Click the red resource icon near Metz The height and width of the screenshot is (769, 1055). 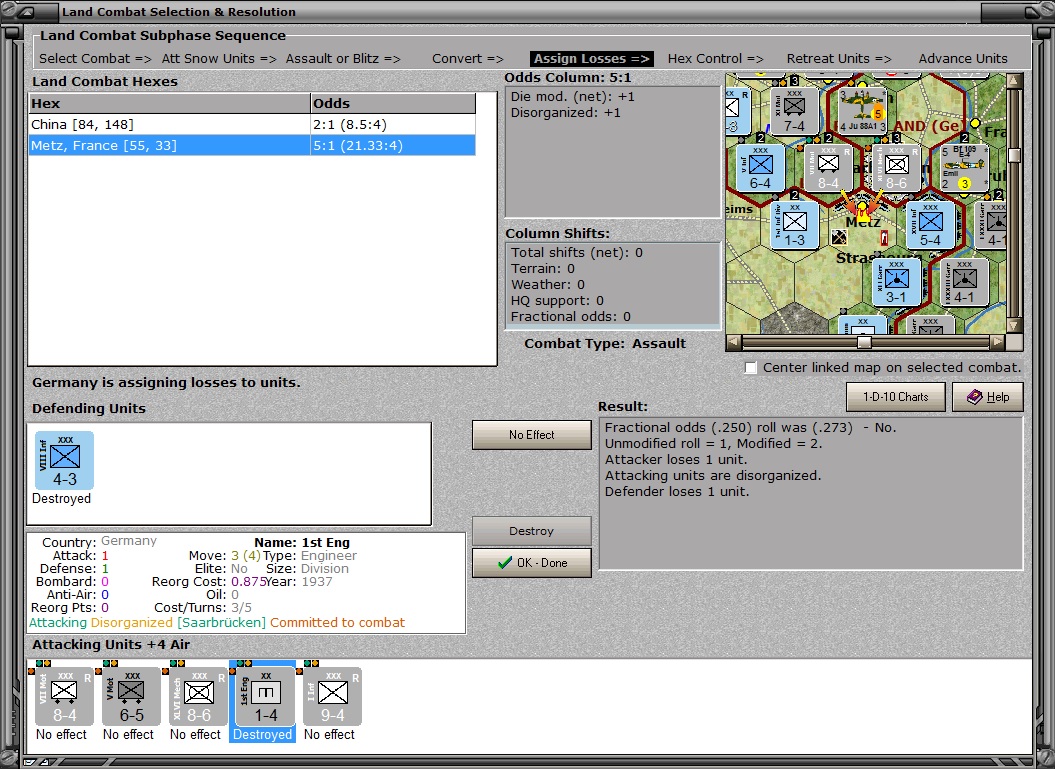(x=884, y=237)
